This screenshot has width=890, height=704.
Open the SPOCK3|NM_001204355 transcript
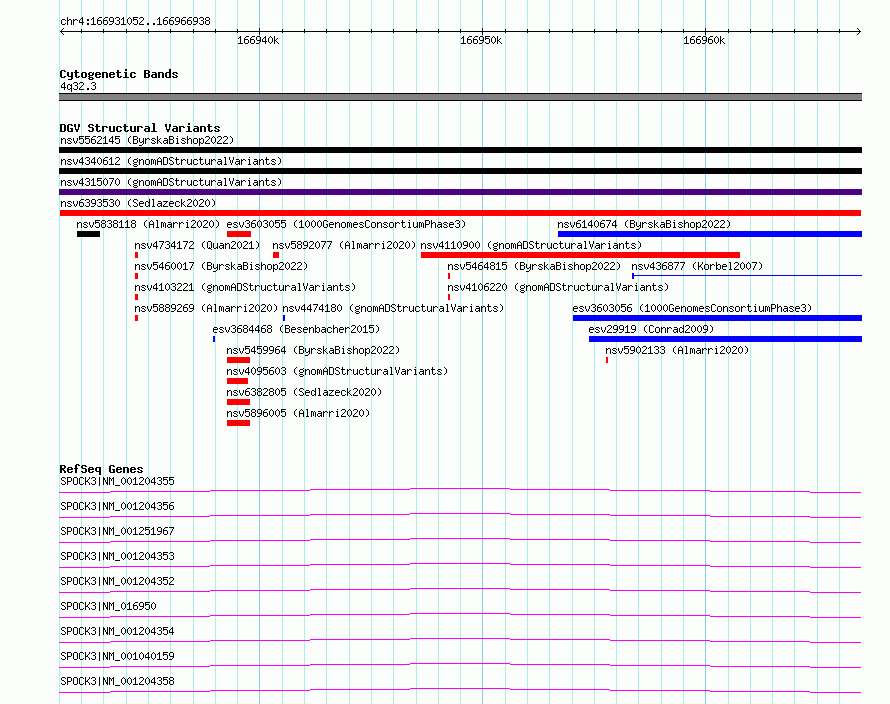[117, 481]
